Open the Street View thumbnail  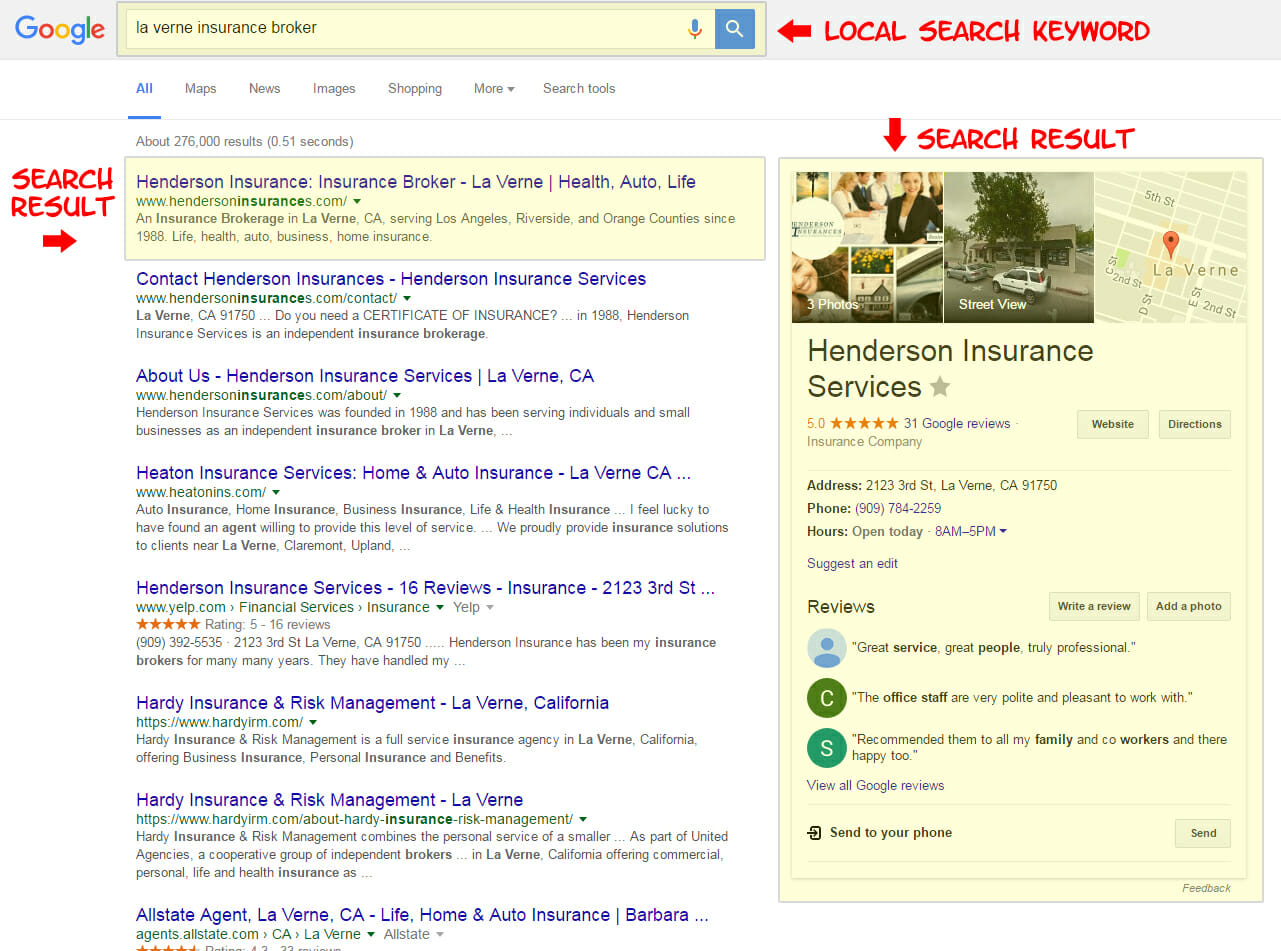[x=1019, y=247]
